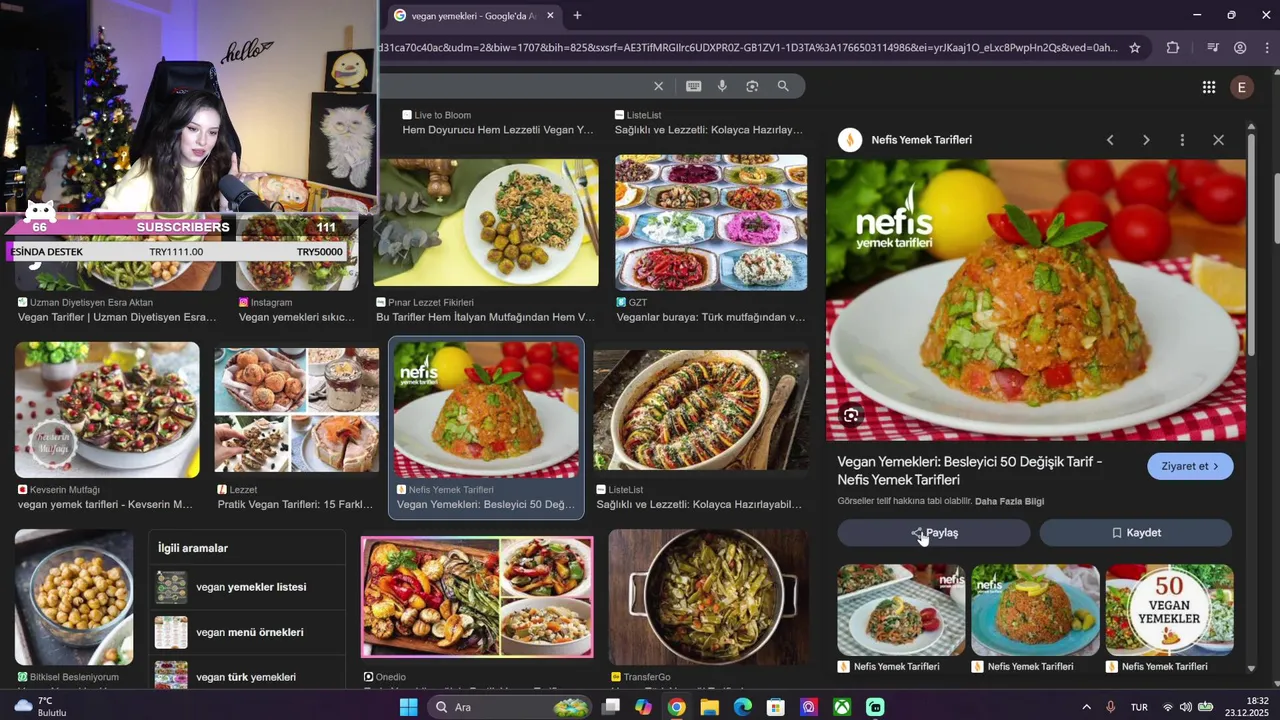Open the Pınar Lezzet Fikirleri image result
1280x720 pixels.
click(486, 222)
